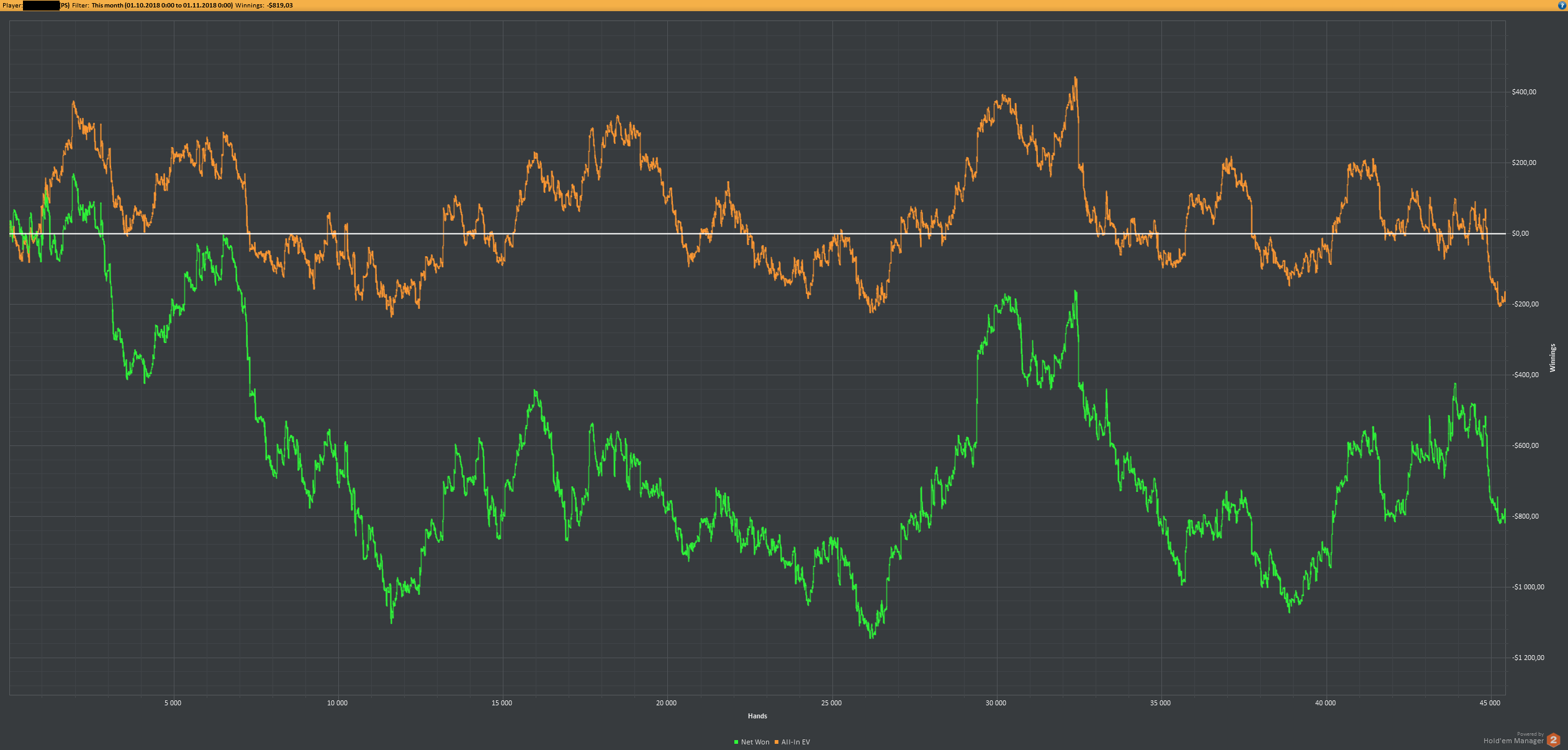Screen dimensions: 1568x750
Task: Click the Winnings y-axis title
Action: pos(1552,358)
